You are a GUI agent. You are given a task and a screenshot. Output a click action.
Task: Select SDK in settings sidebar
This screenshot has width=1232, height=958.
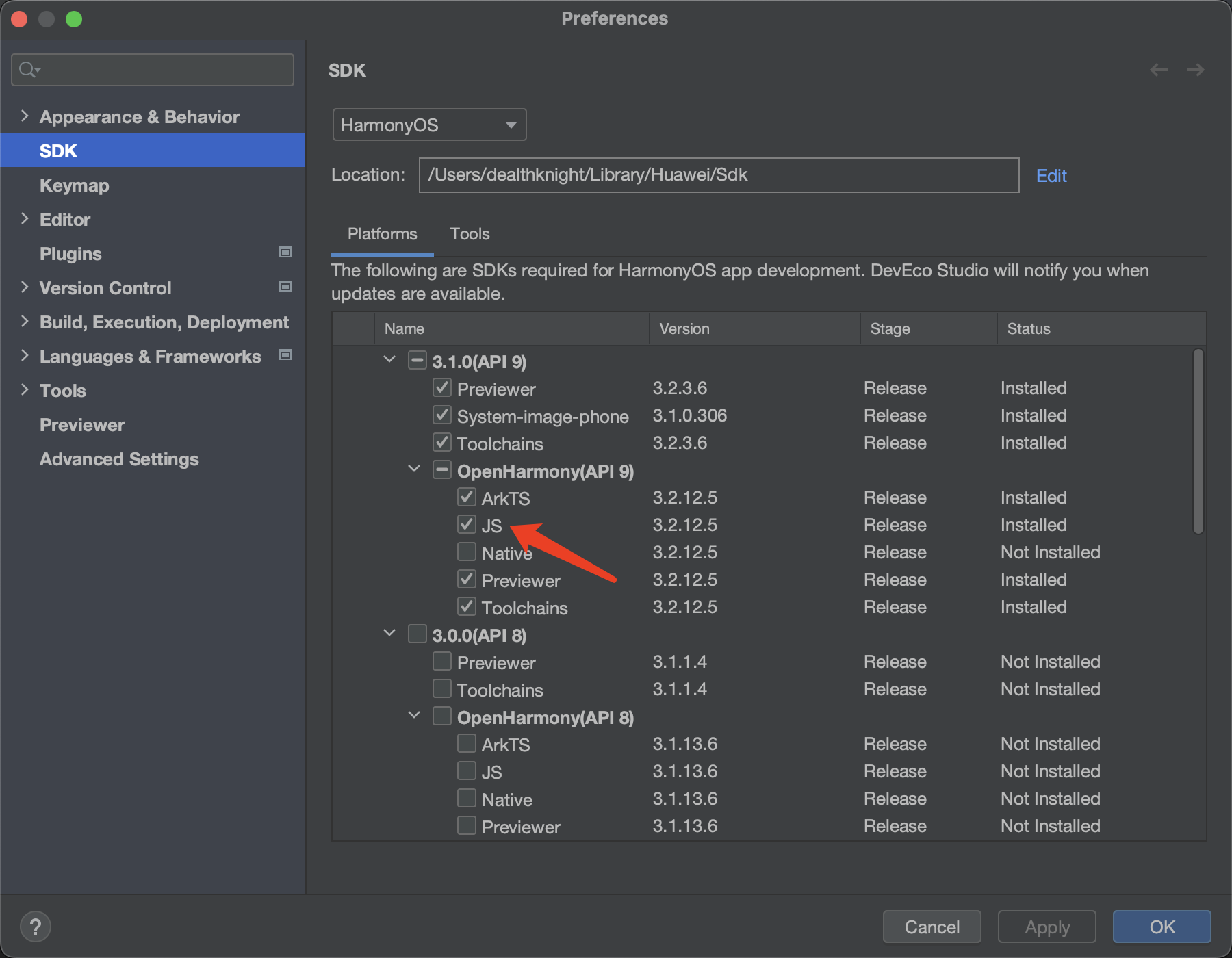(153, 151)
